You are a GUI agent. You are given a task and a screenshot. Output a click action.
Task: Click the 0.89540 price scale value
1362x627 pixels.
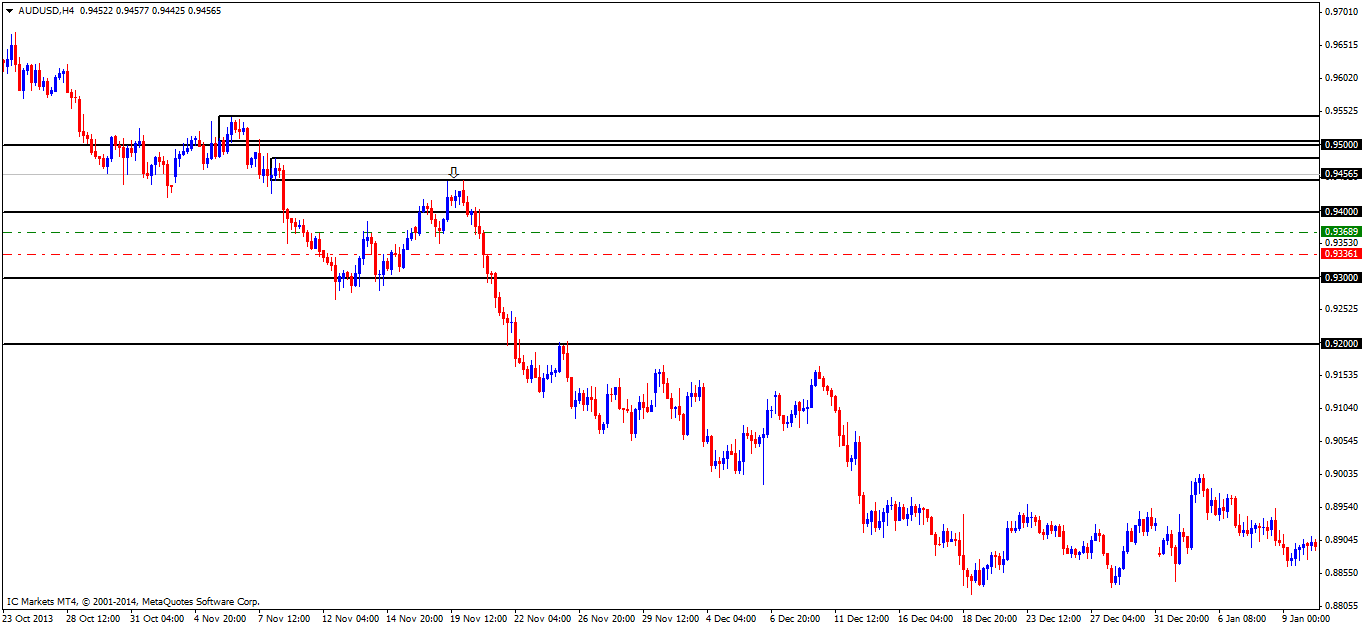click(1341, 507)
